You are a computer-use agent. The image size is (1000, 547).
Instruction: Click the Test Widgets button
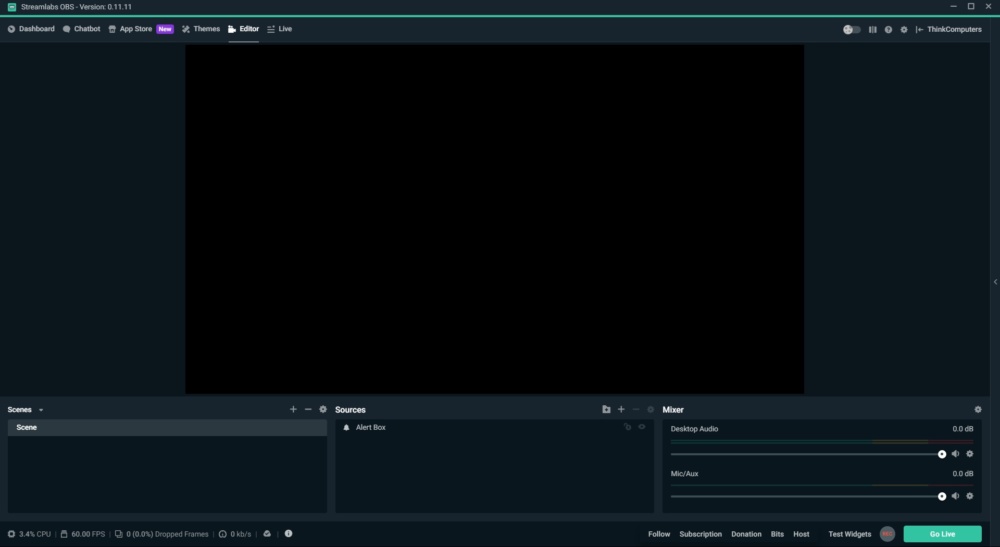coord(849,534)
